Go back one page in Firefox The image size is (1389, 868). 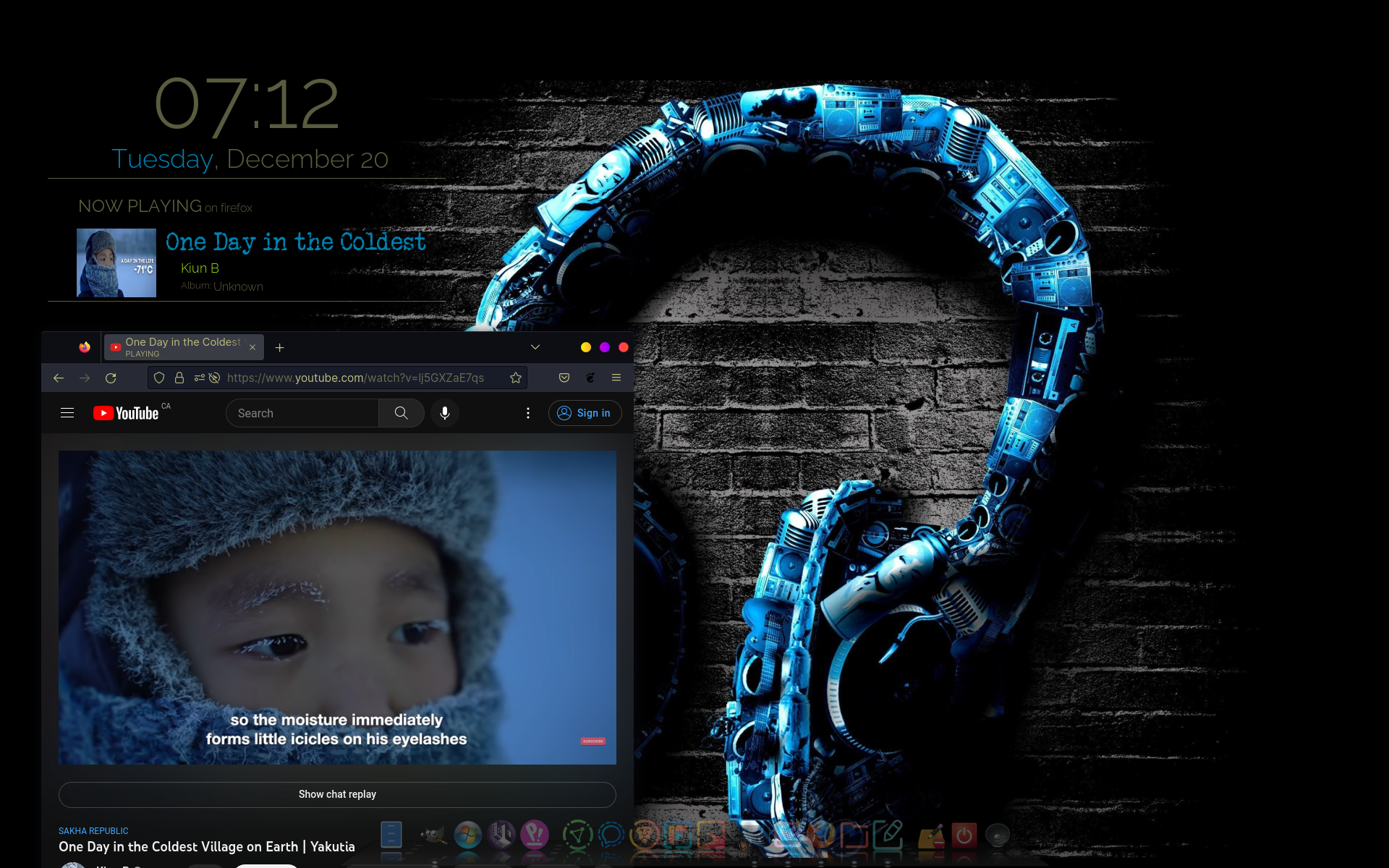[x=59, y=378]
